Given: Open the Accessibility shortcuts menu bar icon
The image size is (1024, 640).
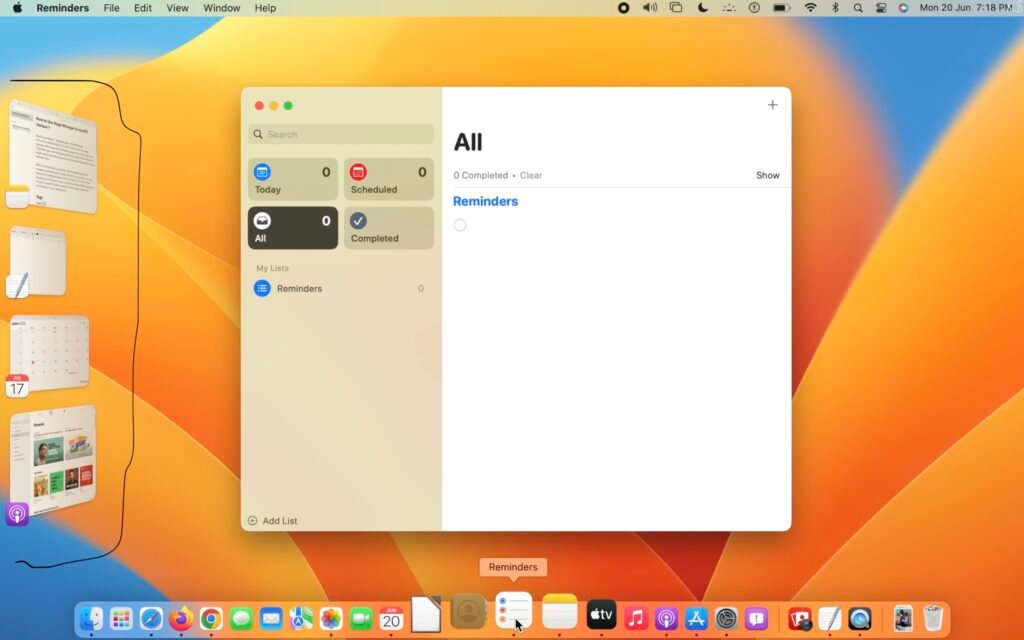Looking at the screenshot, I should point(754,8).
